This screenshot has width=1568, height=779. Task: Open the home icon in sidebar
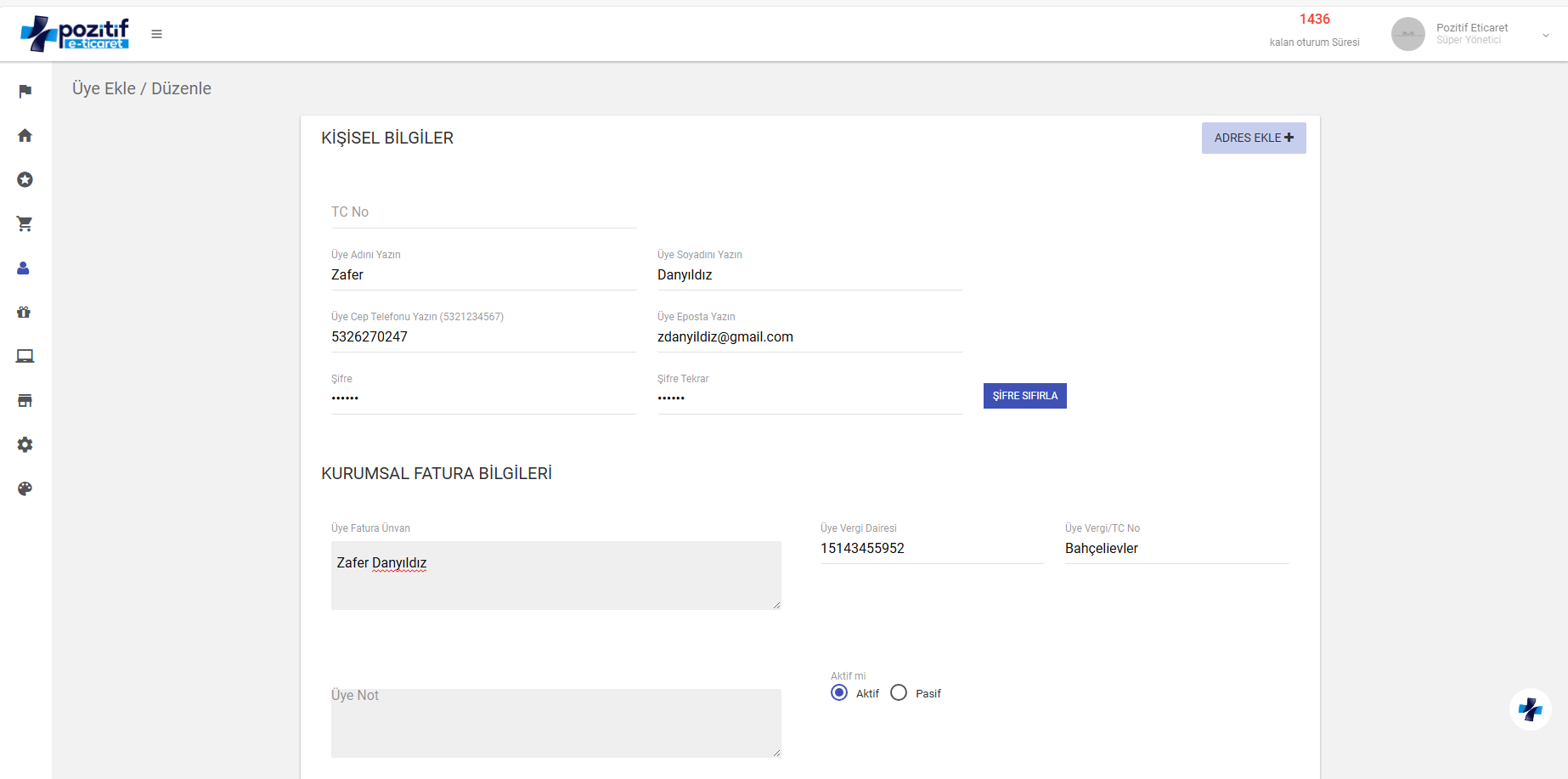pyautogui.click(x=25, y=136)
